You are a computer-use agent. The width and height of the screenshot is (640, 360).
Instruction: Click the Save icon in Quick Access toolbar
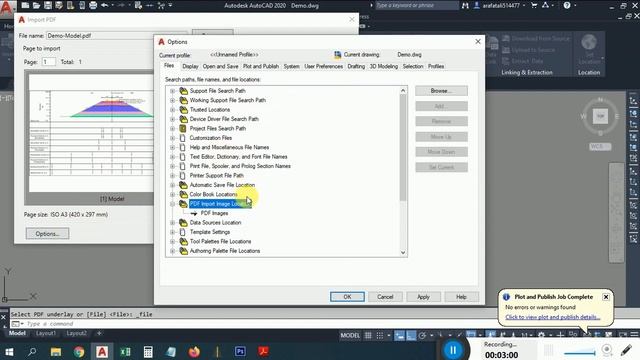[x=48, y=5]
